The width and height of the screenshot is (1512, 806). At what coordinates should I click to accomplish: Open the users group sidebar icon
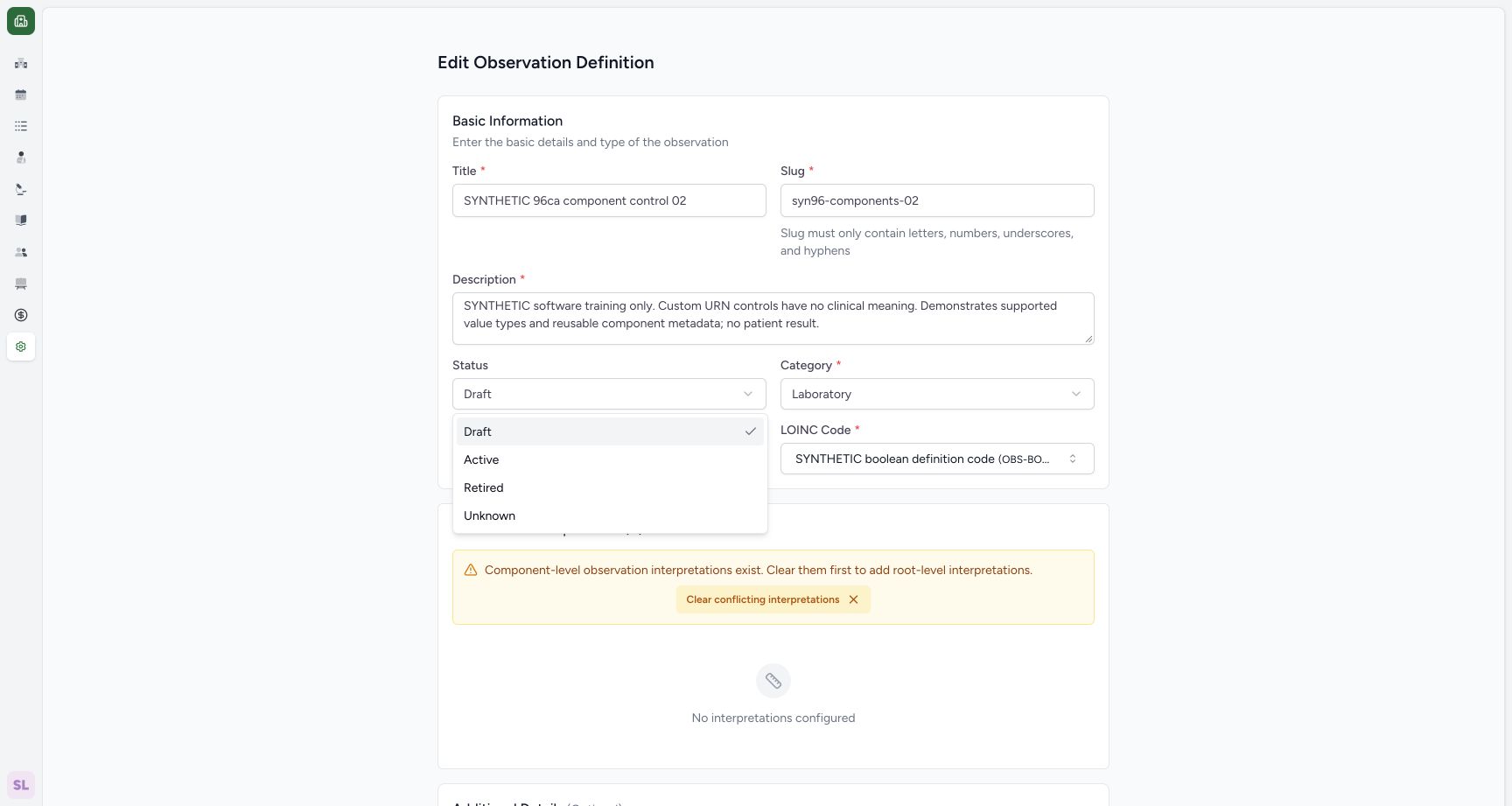[x=21, y=252]
